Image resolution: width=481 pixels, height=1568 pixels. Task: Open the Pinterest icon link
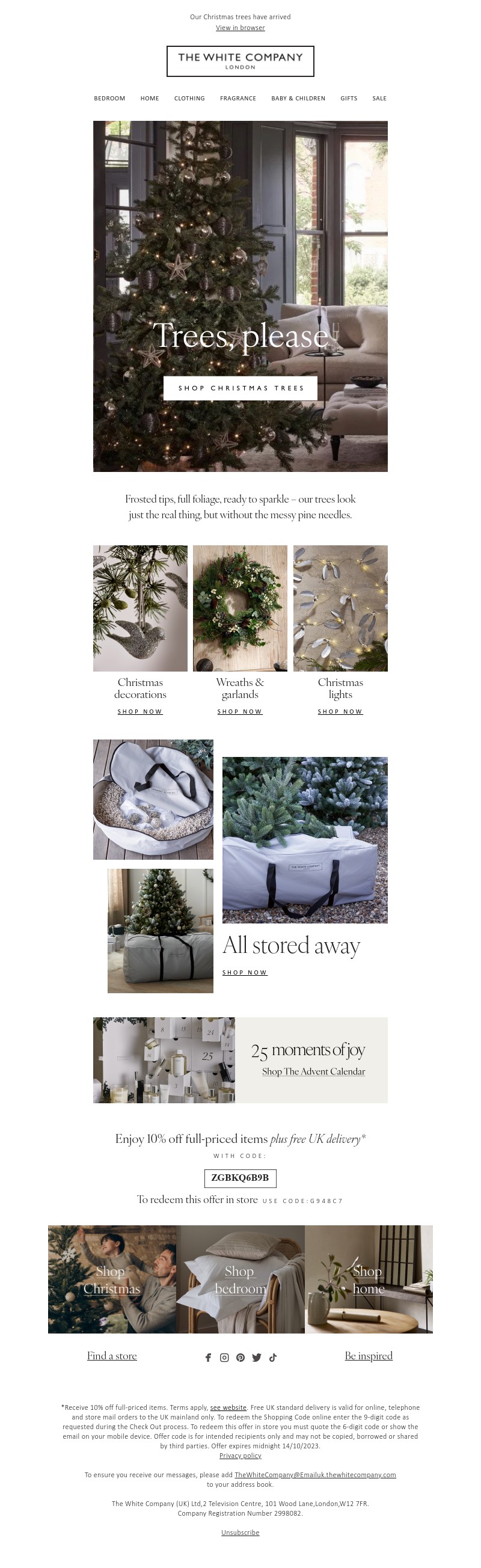coord(240,1358)
